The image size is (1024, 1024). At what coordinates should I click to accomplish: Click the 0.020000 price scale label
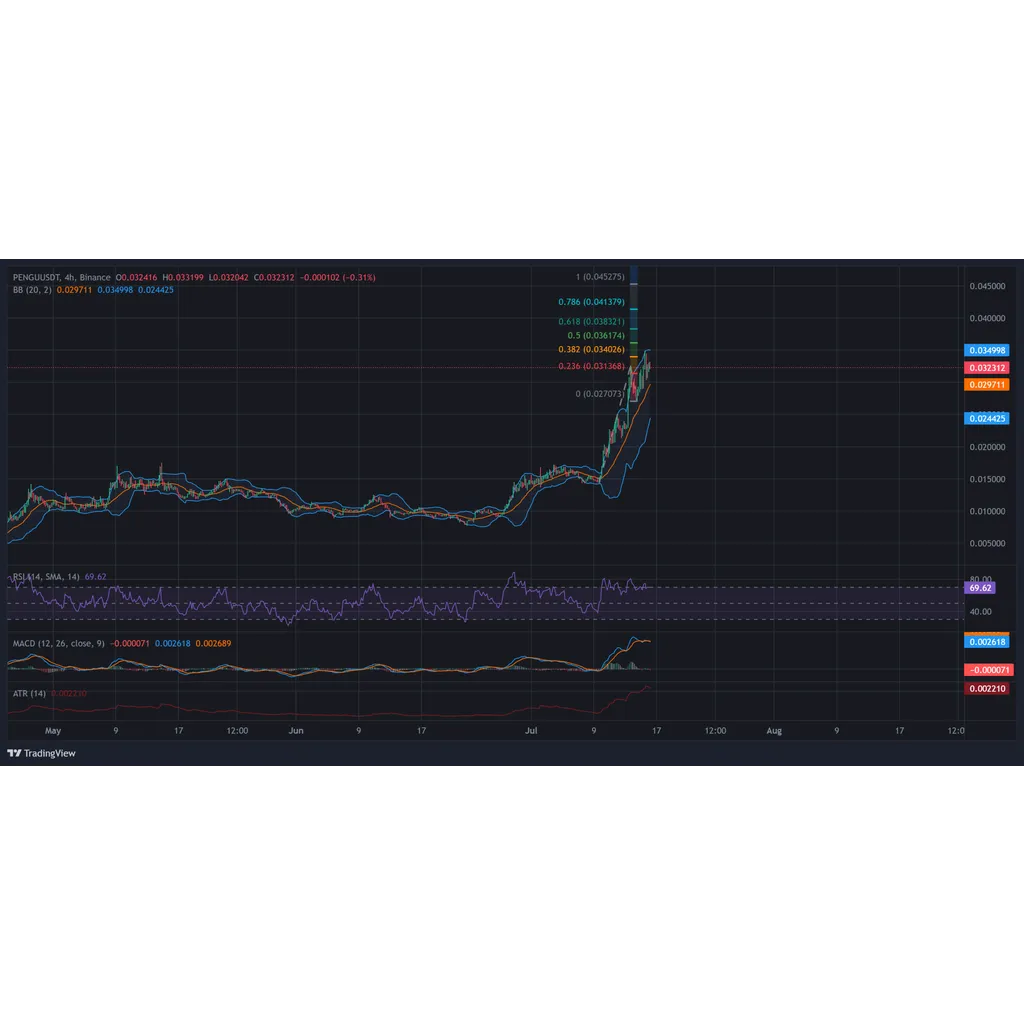click(987, 447)
